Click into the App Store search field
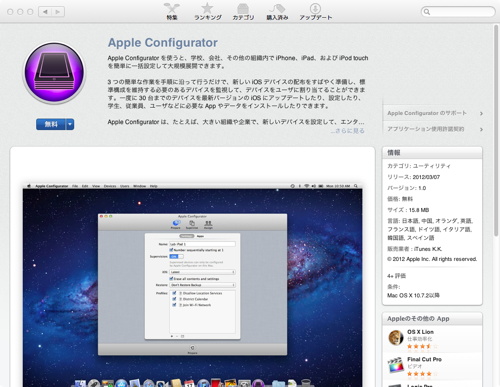 [x=458, y=12]
